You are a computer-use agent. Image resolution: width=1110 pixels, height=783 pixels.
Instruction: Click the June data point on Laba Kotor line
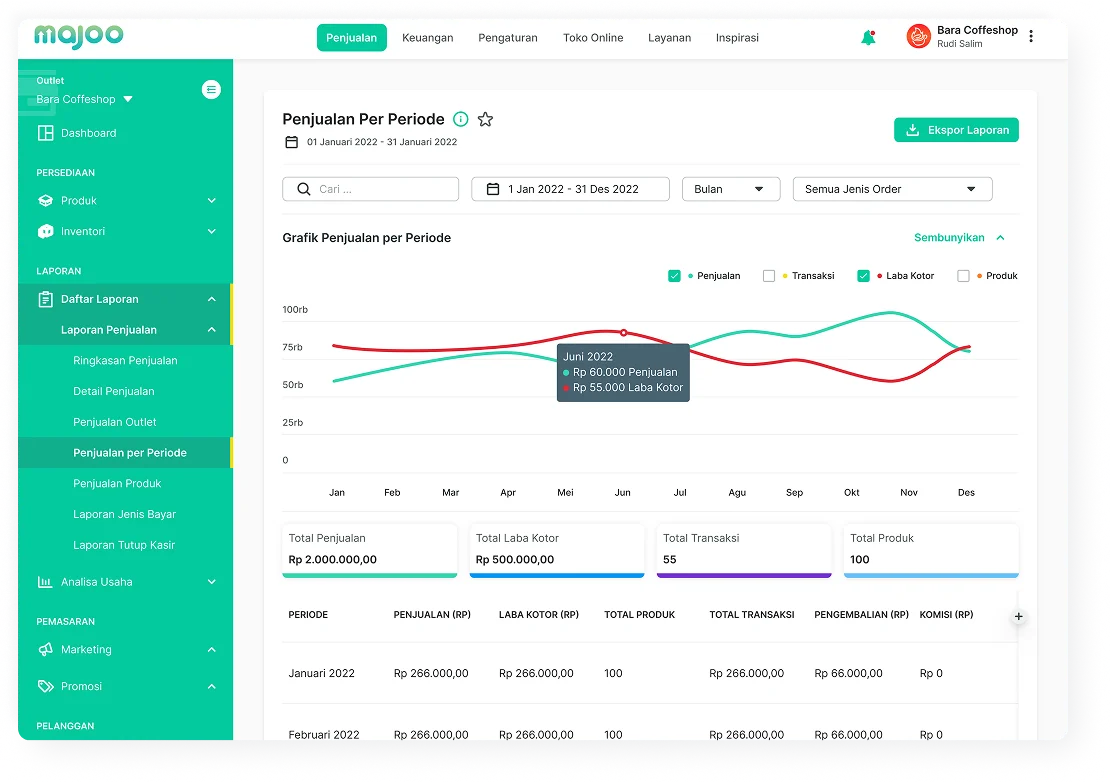click(624, 332)
